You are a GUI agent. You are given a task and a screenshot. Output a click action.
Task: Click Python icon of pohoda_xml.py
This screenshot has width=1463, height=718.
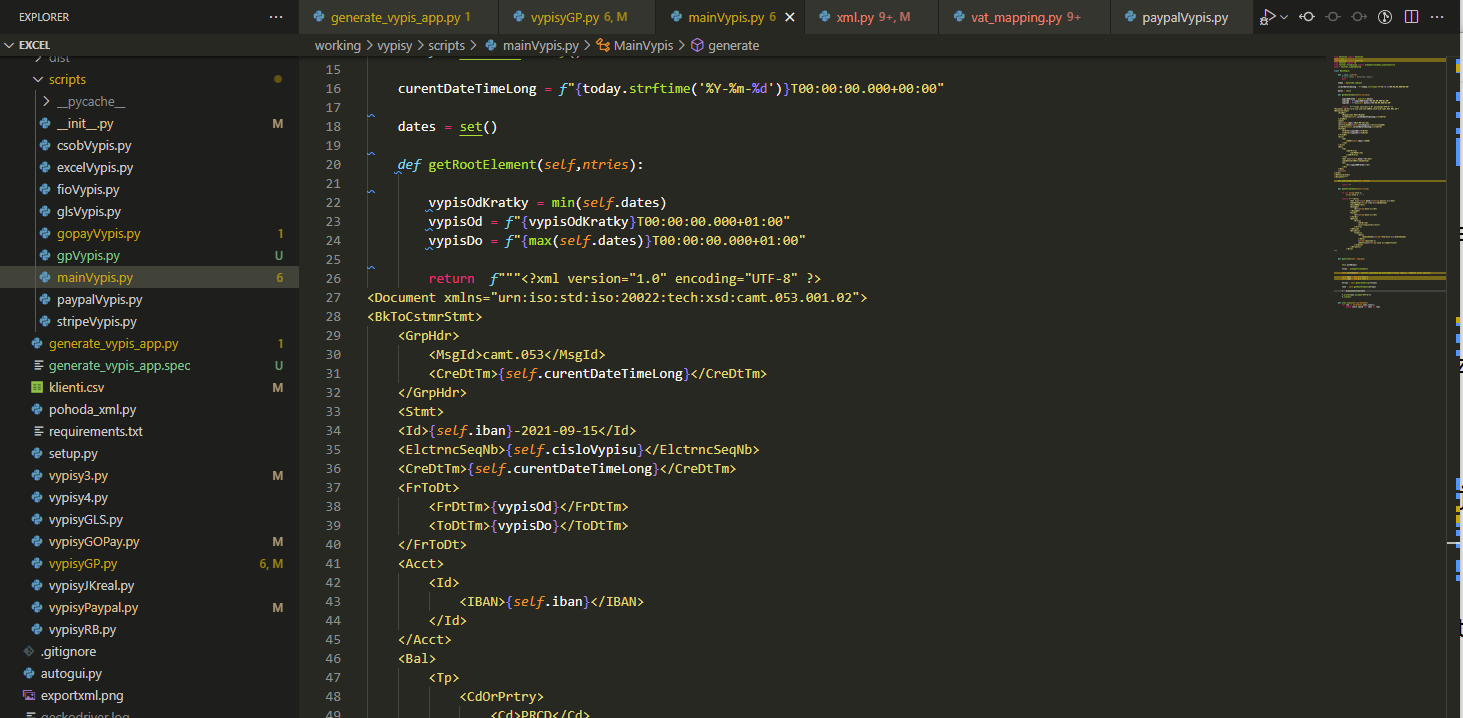click(x=37, y=409)
